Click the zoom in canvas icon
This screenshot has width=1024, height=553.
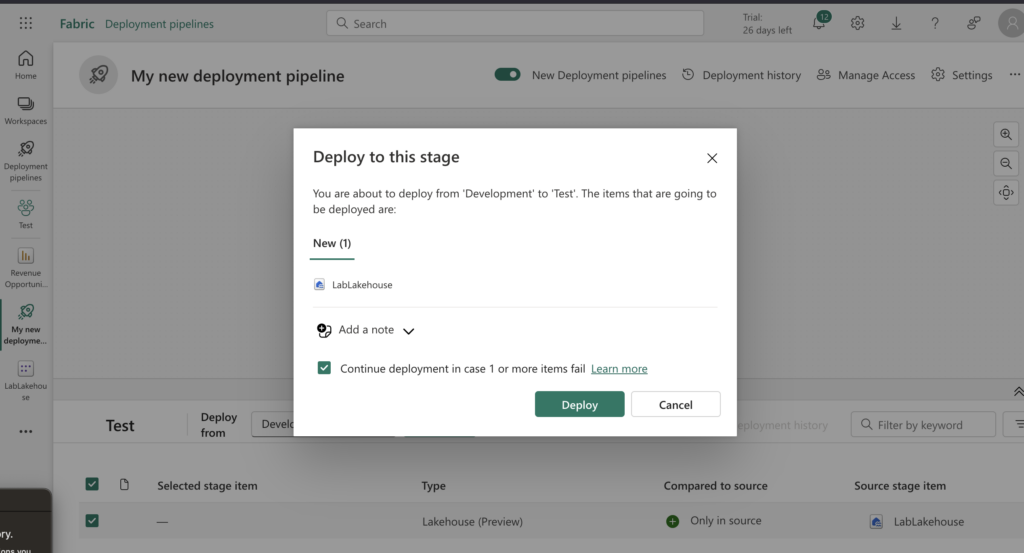(x=1006, y=134)
